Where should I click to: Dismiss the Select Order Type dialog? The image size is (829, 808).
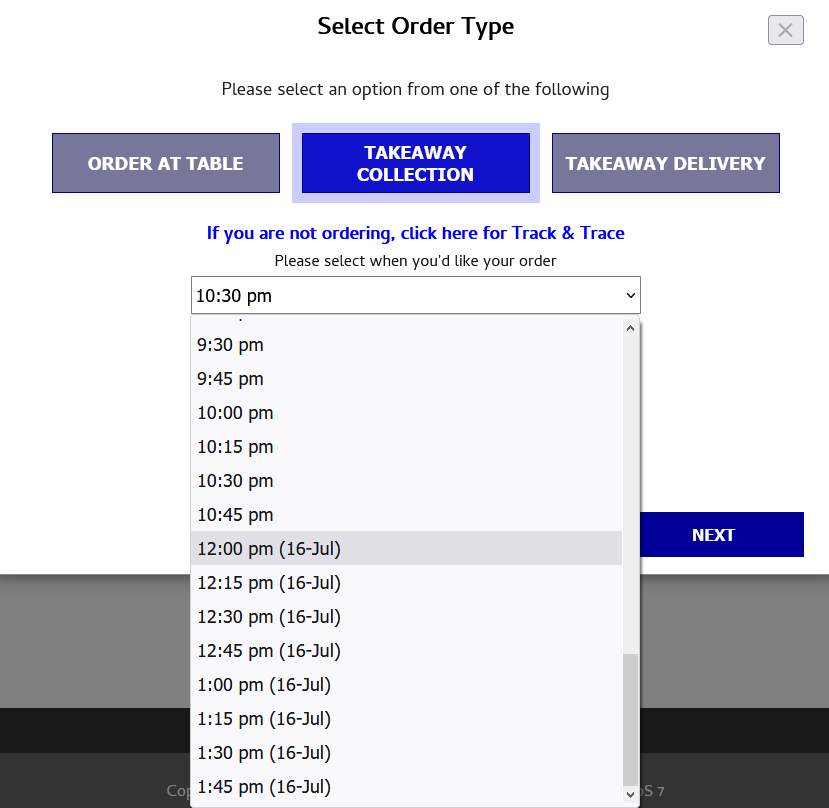coord(785,30)
